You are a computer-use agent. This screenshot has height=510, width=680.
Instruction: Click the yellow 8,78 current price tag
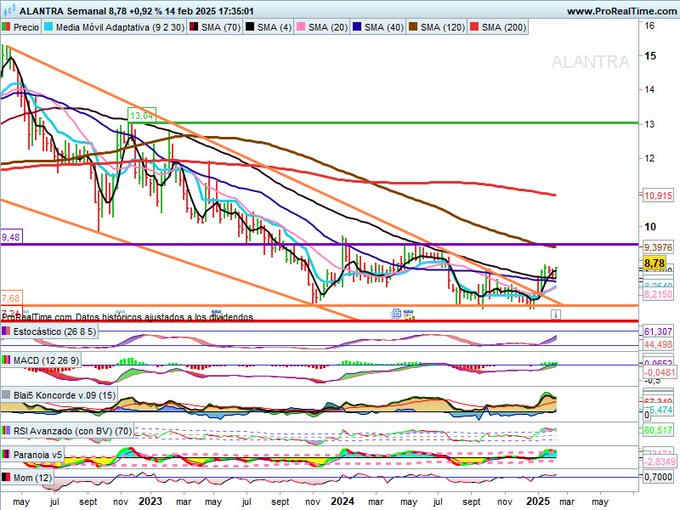click(654, 263)
